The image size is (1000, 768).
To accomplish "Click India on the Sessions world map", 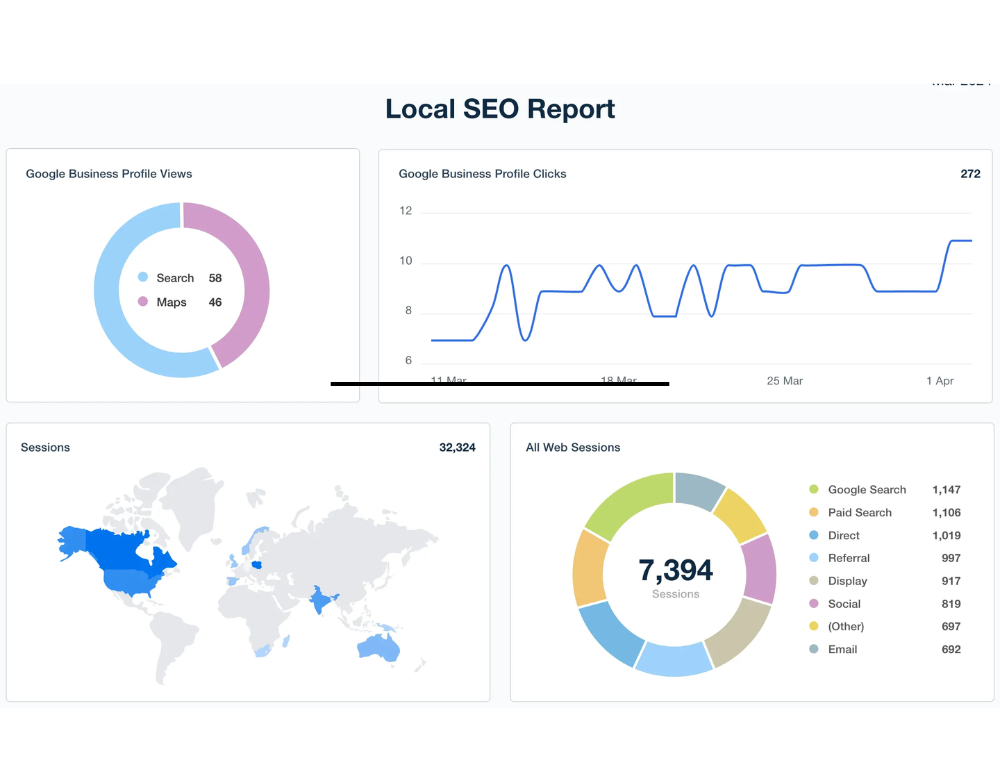I will click(322, 603).
